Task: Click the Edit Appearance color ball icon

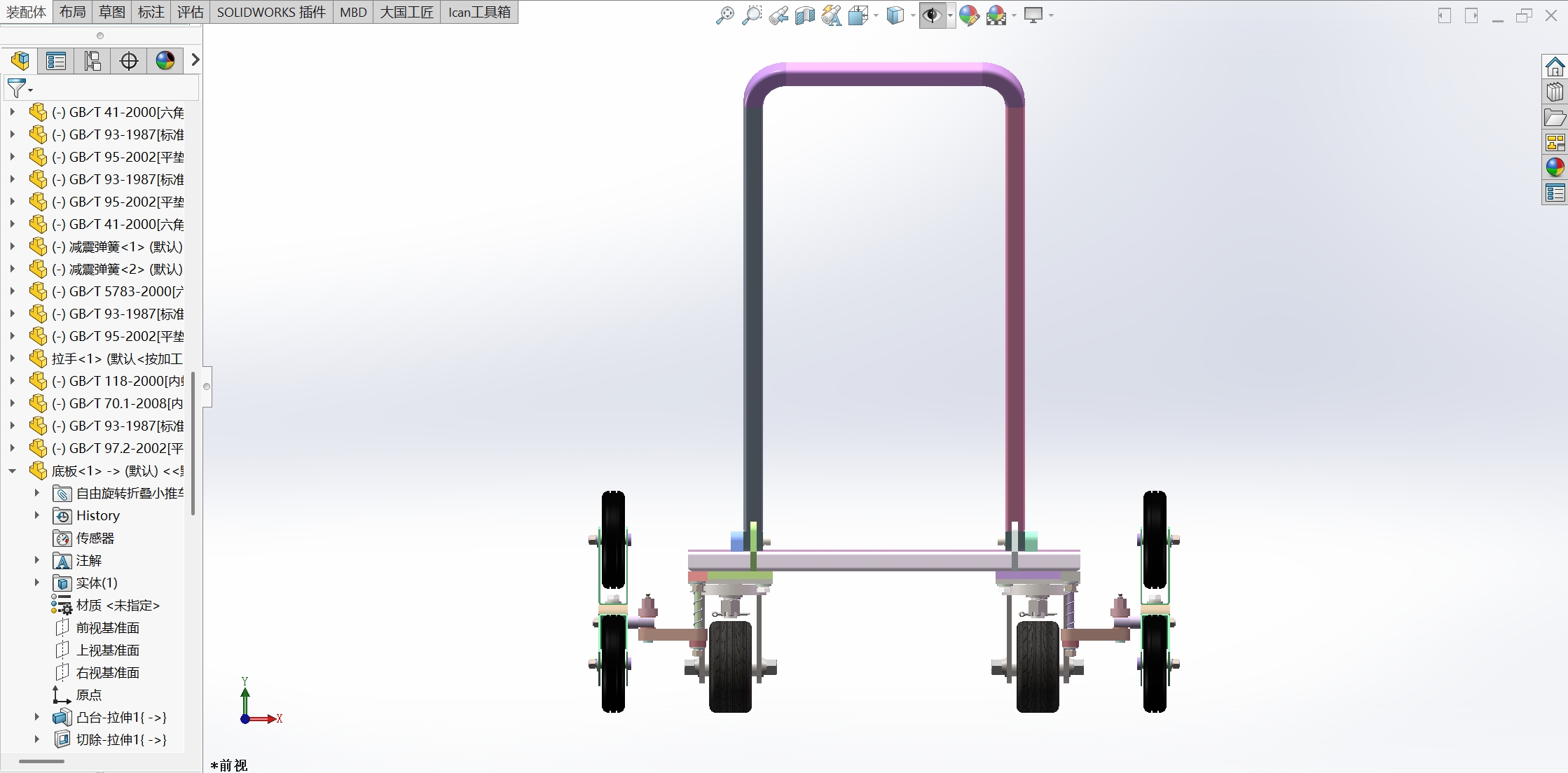Action: click(x=969, y=15)
